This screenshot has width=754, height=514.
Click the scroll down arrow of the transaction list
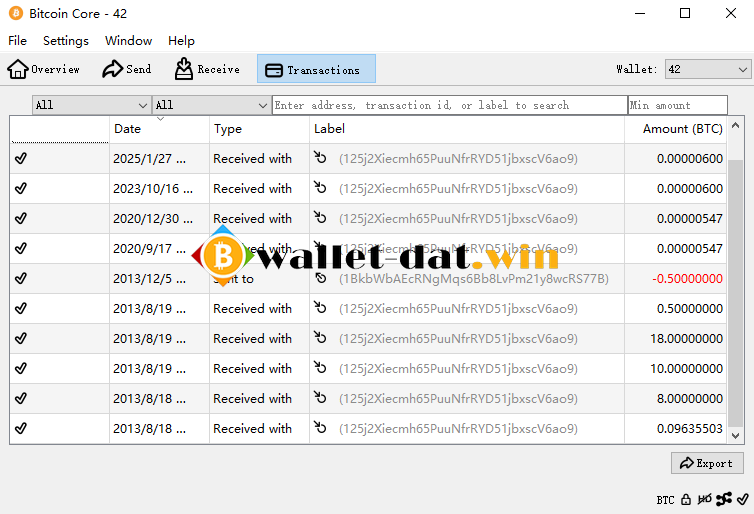[735, 436]
